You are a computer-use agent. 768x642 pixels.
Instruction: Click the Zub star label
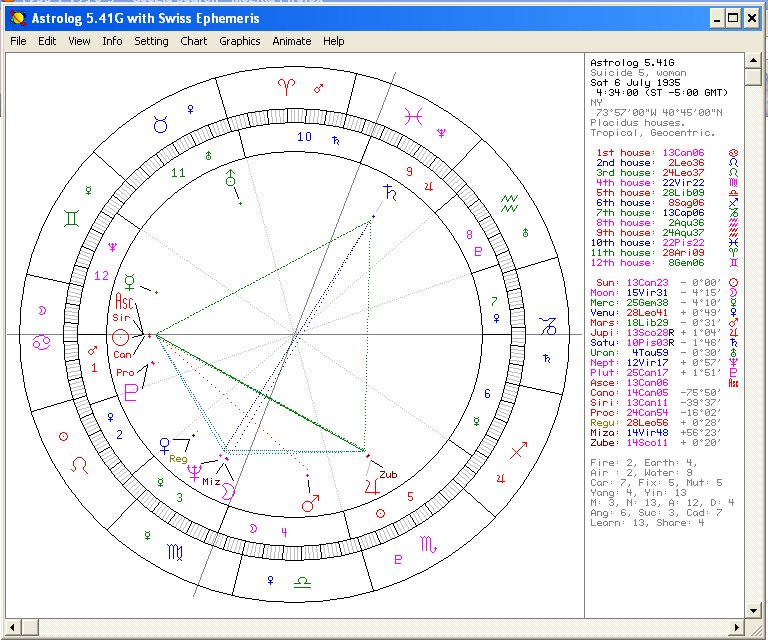pos(388,475)
